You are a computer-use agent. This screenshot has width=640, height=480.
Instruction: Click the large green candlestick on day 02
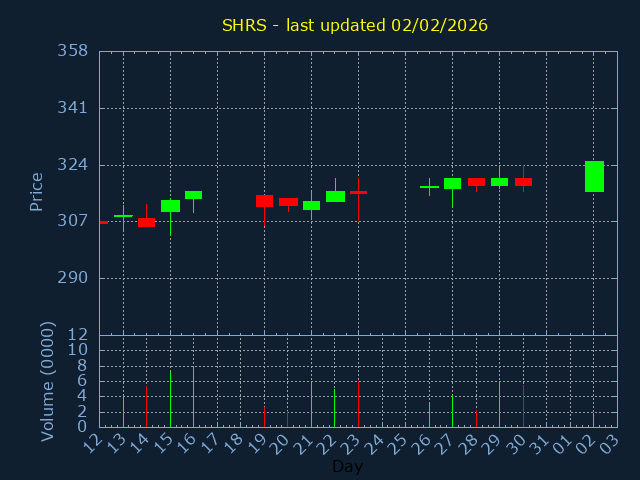[594, 176]
